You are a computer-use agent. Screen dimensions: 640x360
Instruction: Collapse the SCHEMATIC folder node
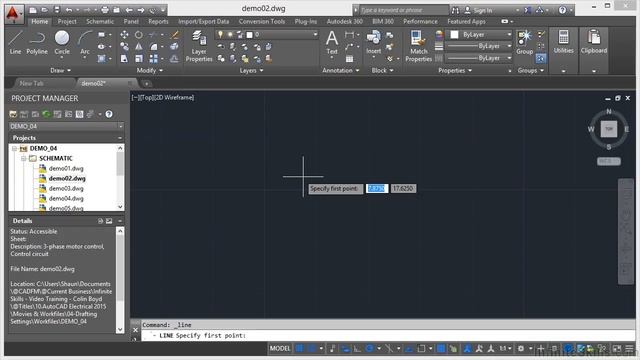point(24,158)
